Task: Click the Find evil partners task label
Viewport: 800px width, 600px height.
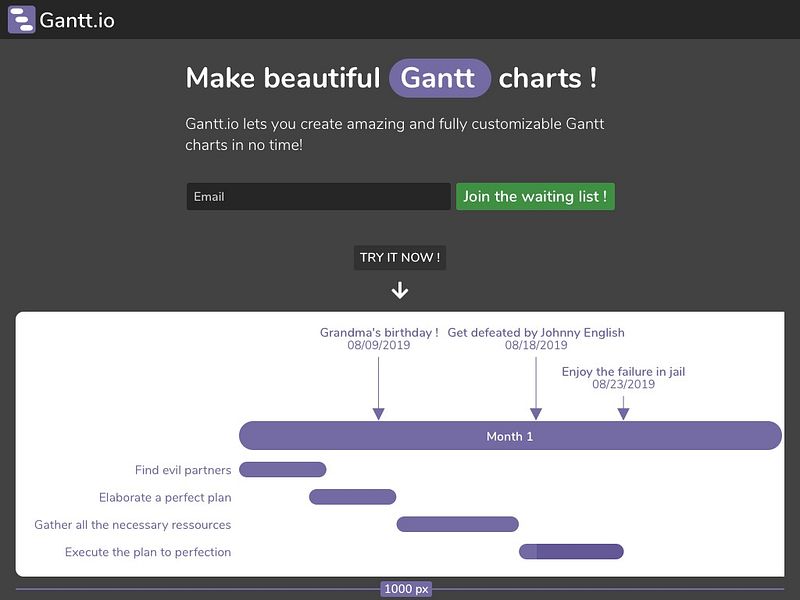Action: pyautogui.click(x=183, y=470)
